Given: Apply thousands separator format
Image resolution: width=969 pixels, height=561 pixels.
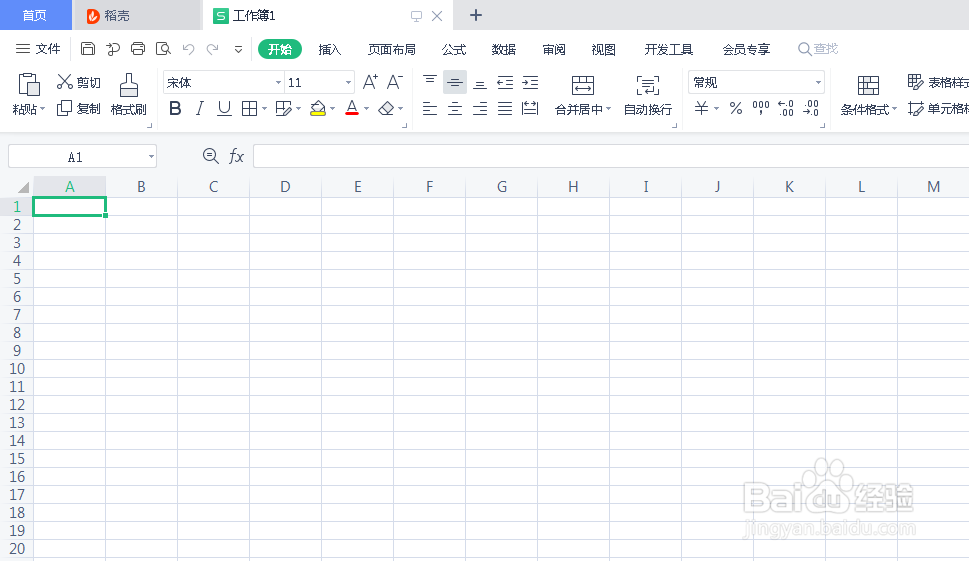Looking at the screenshot, I should 761,109.
